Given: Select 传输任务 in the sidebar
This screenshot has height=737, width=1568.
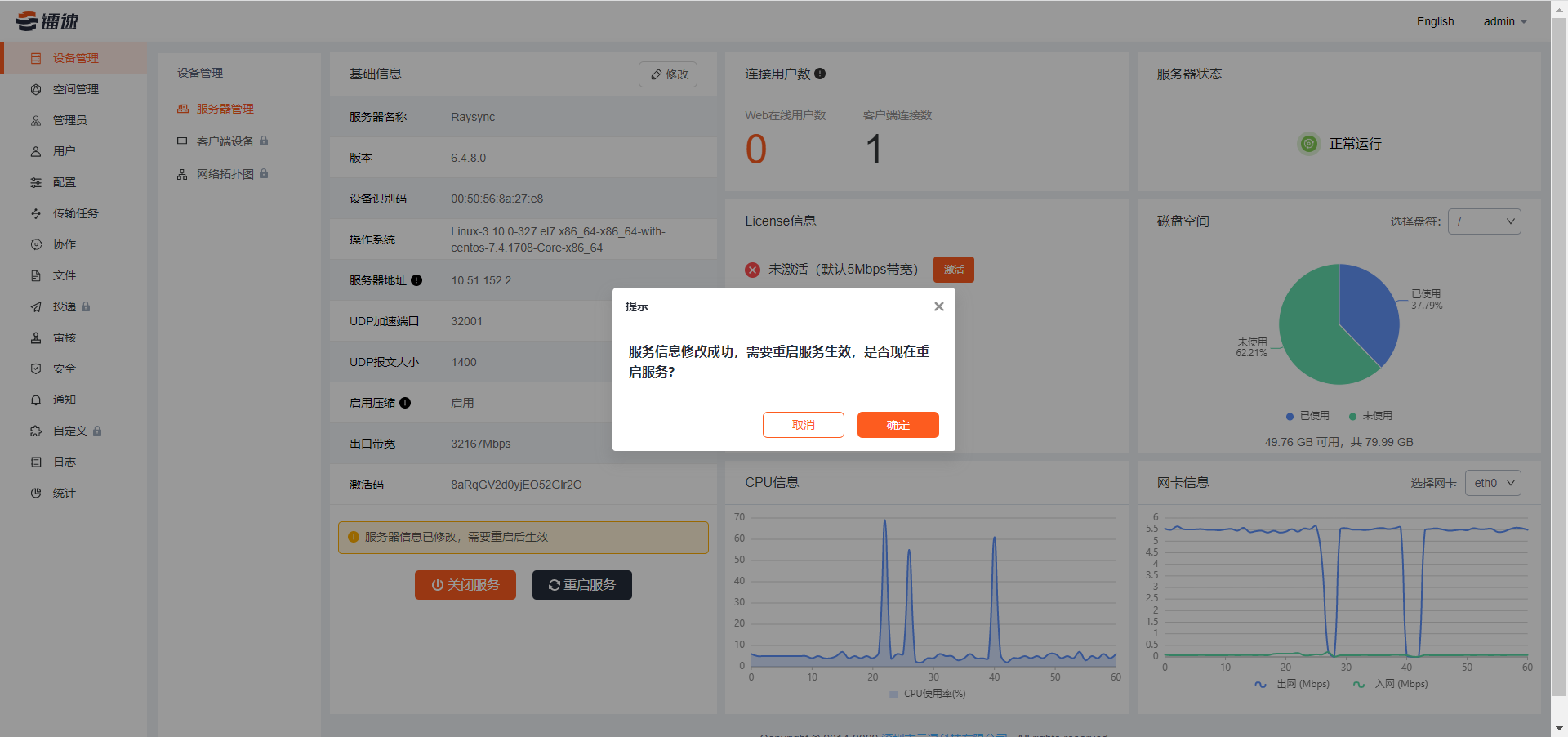Looking at the screenshot, I should (76, 212).
